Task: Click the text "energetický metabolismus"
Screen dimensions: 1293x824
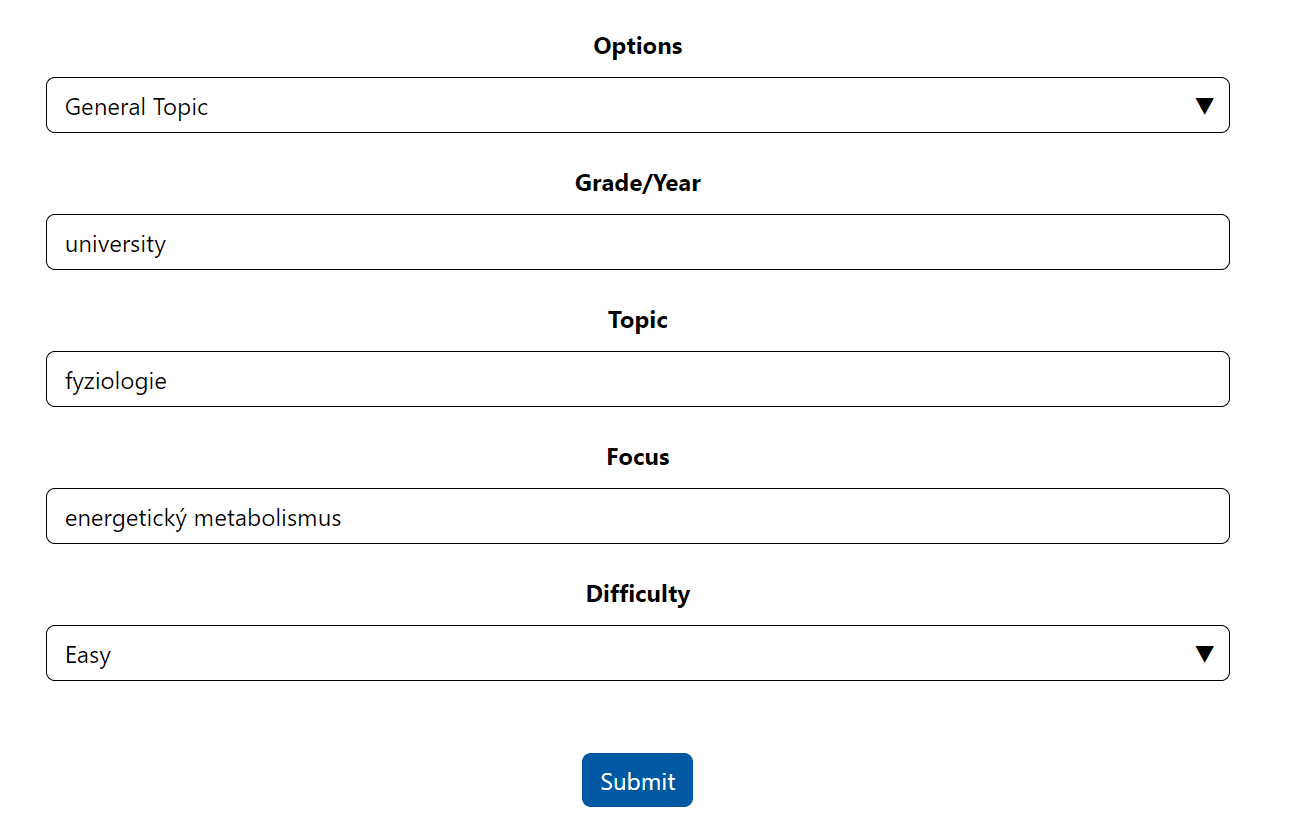Action: (203, 518)
